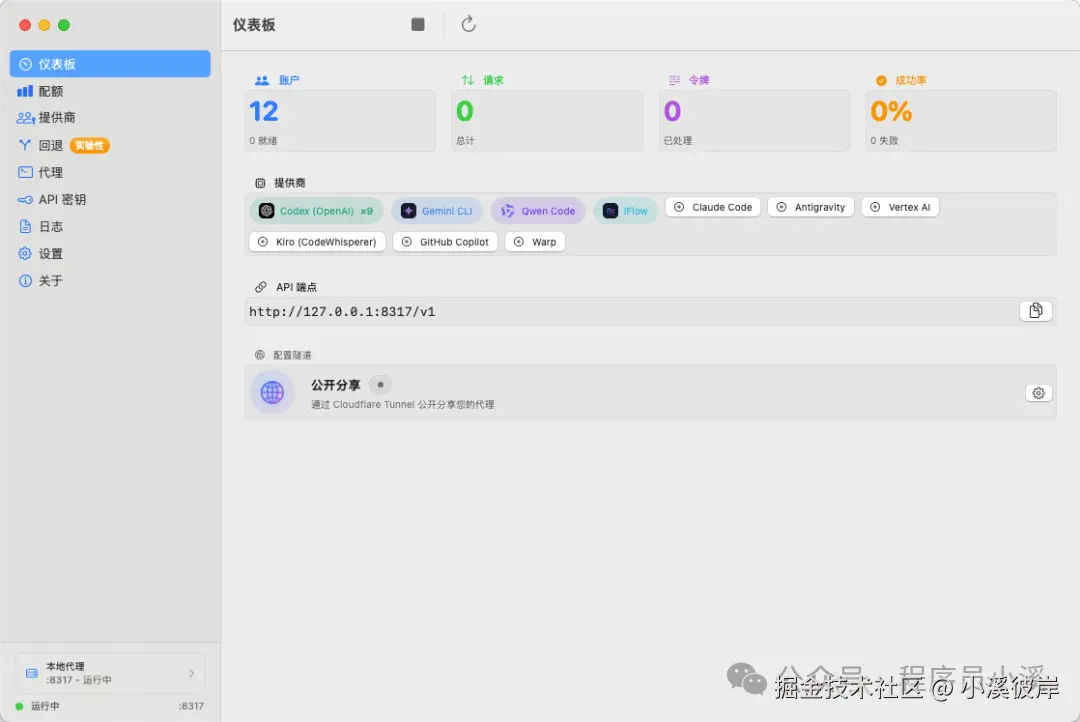Select the iFlow provider chip
The image size is (1080, 722).
click(625, 211)
